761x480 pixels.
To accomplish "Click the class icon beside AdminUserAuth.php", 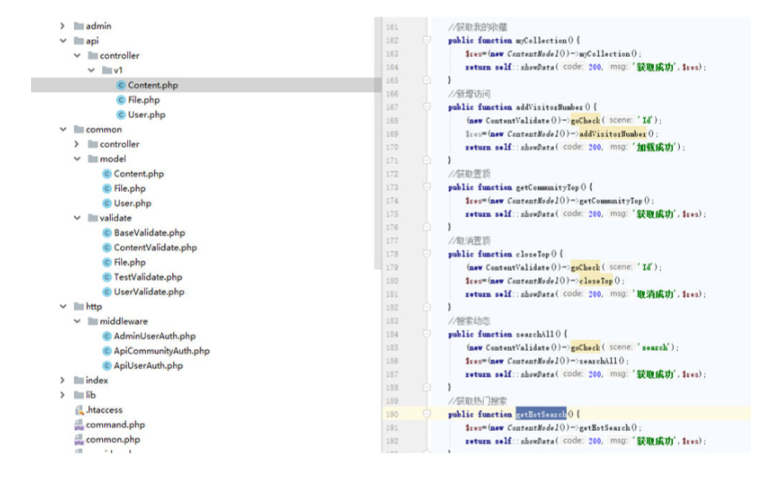I will pos(106,337).
